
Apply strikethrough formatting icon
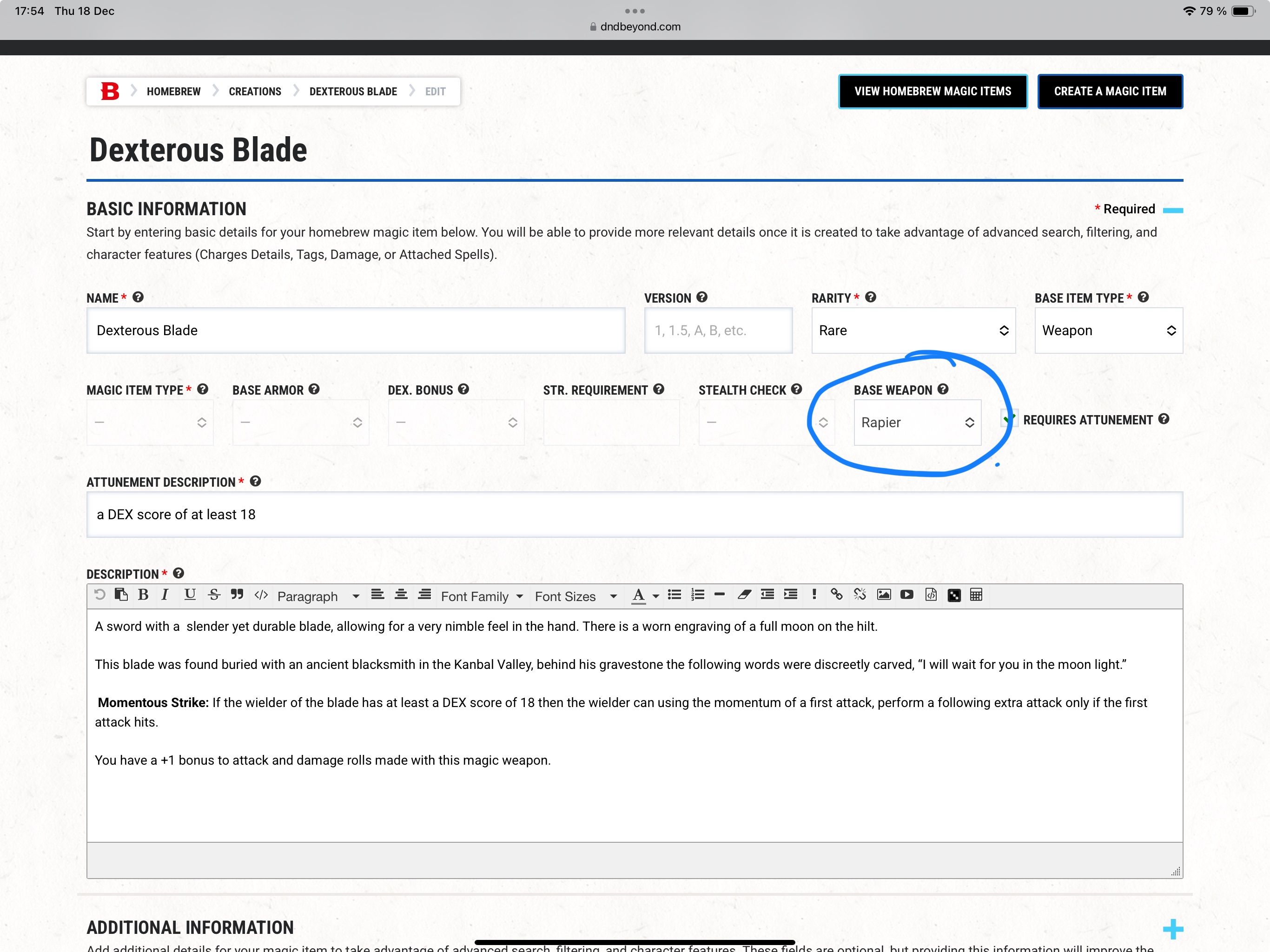click(x=214, y=595)
